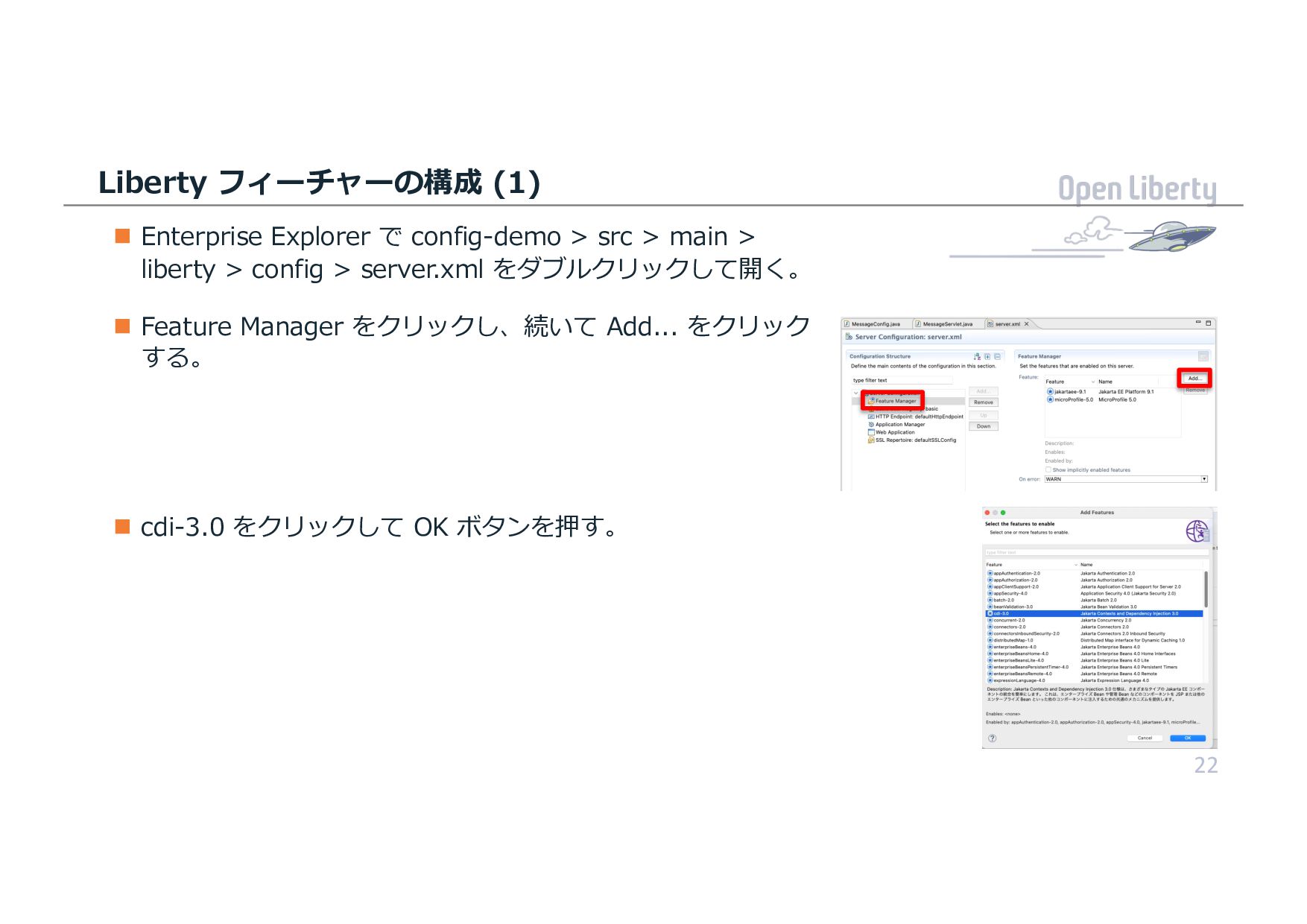Click the HTTP Endpoint item icon
The height and width of the screenshot is (924, 1307).
(x=871, y=417)
